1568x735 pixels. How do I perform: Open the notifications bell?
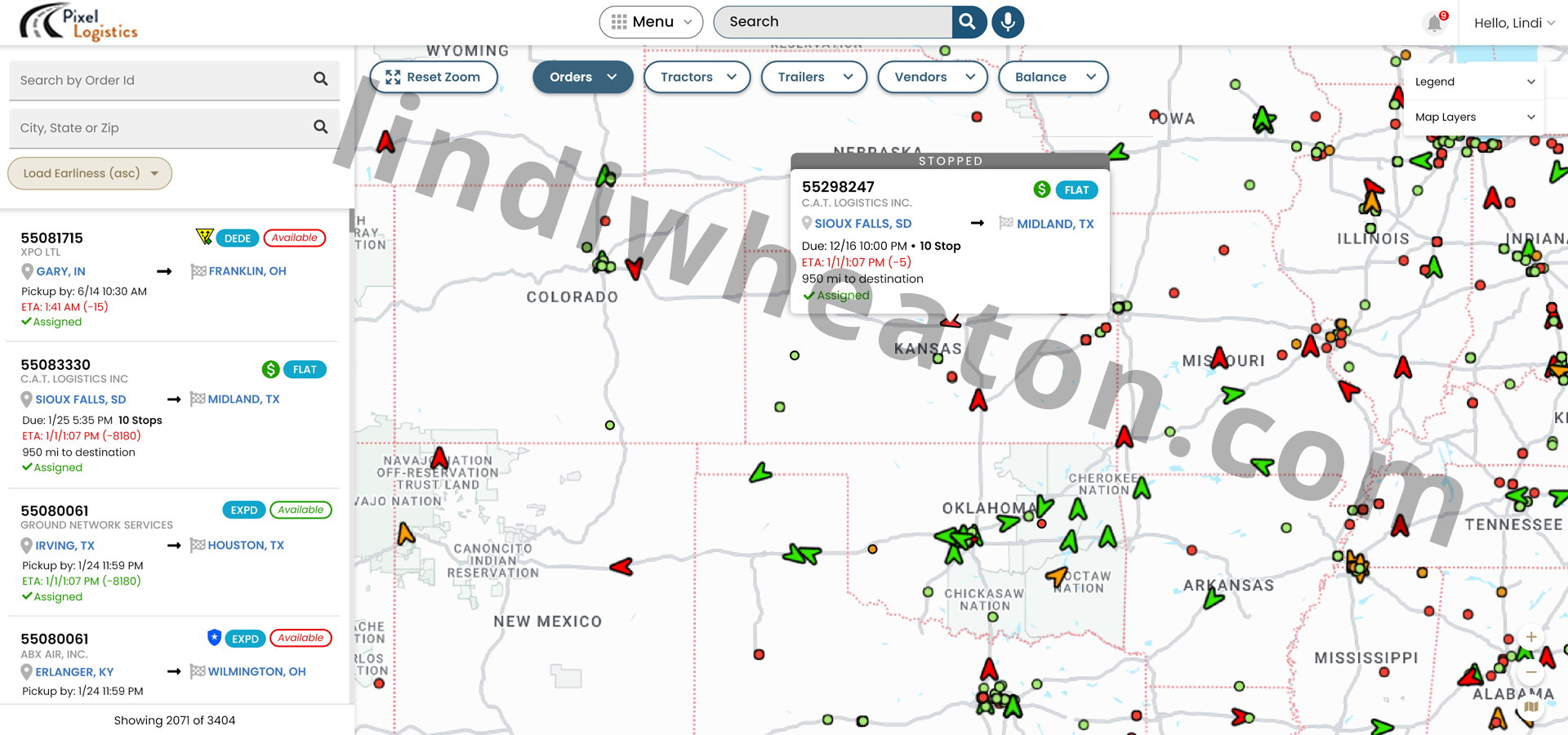point(1434,23)
